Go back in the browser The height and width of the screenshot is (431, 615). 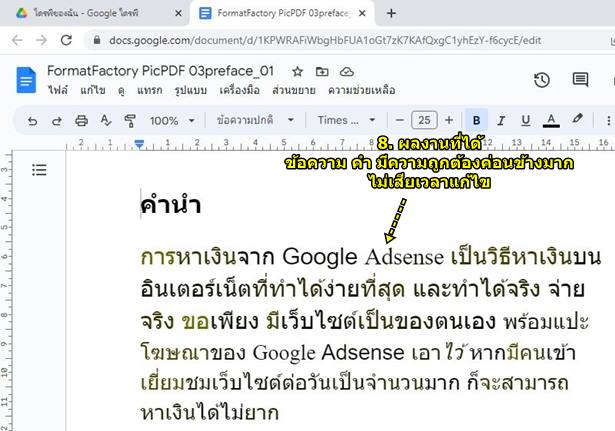coord(17,40)
